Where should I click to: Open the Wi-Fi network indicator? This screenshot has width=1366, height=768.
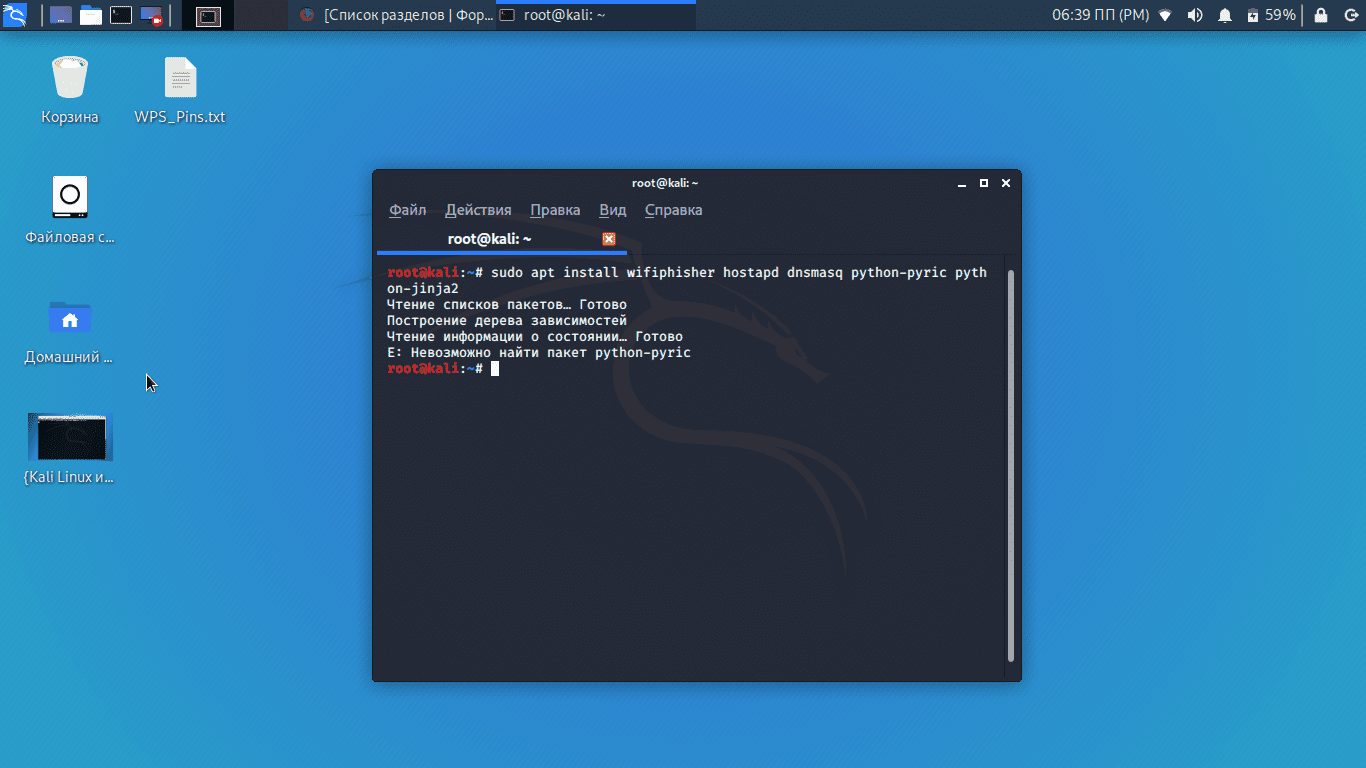point(1165,15)
